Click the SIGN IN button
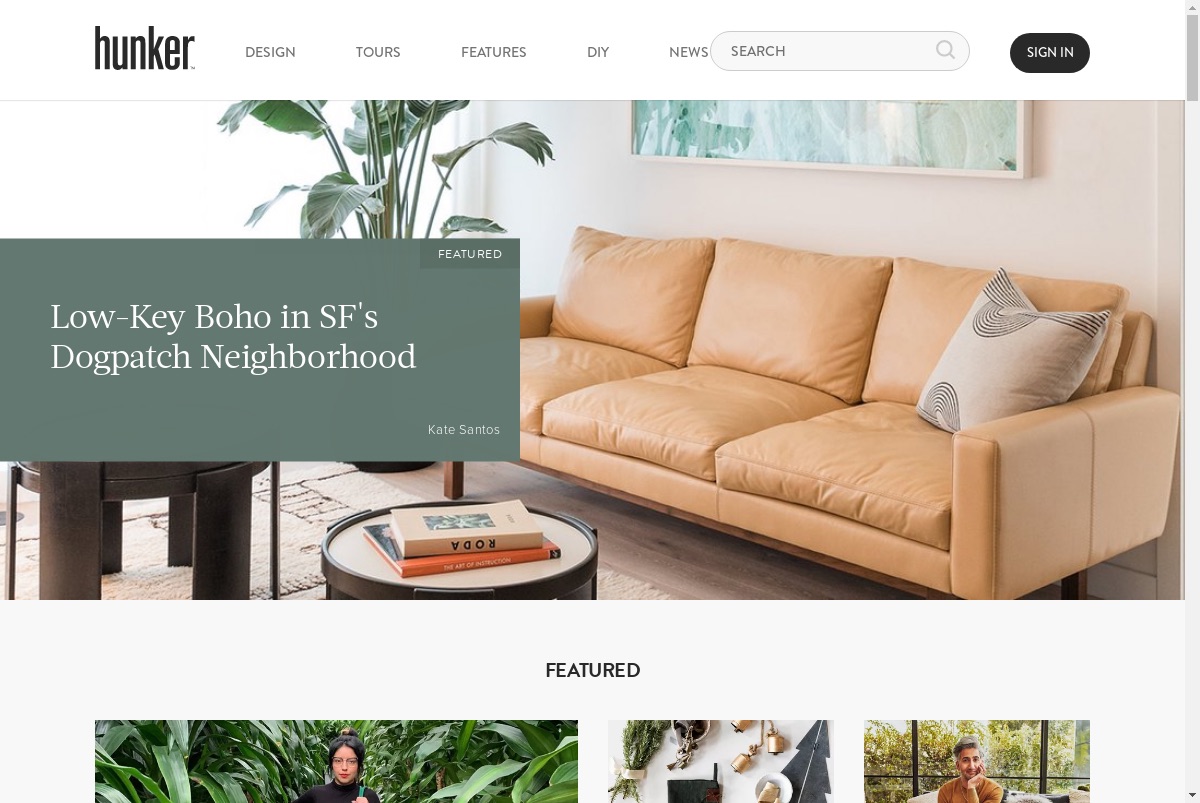 click(x=1050, y=53)
